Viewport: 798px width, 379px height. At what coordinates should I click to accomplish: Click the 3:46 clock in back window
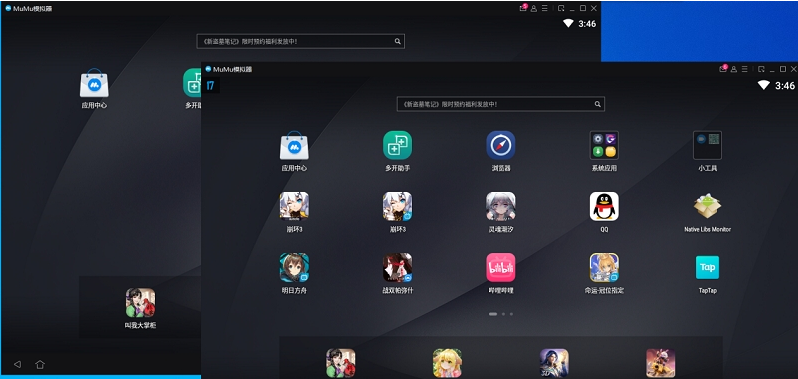point(587,23)
